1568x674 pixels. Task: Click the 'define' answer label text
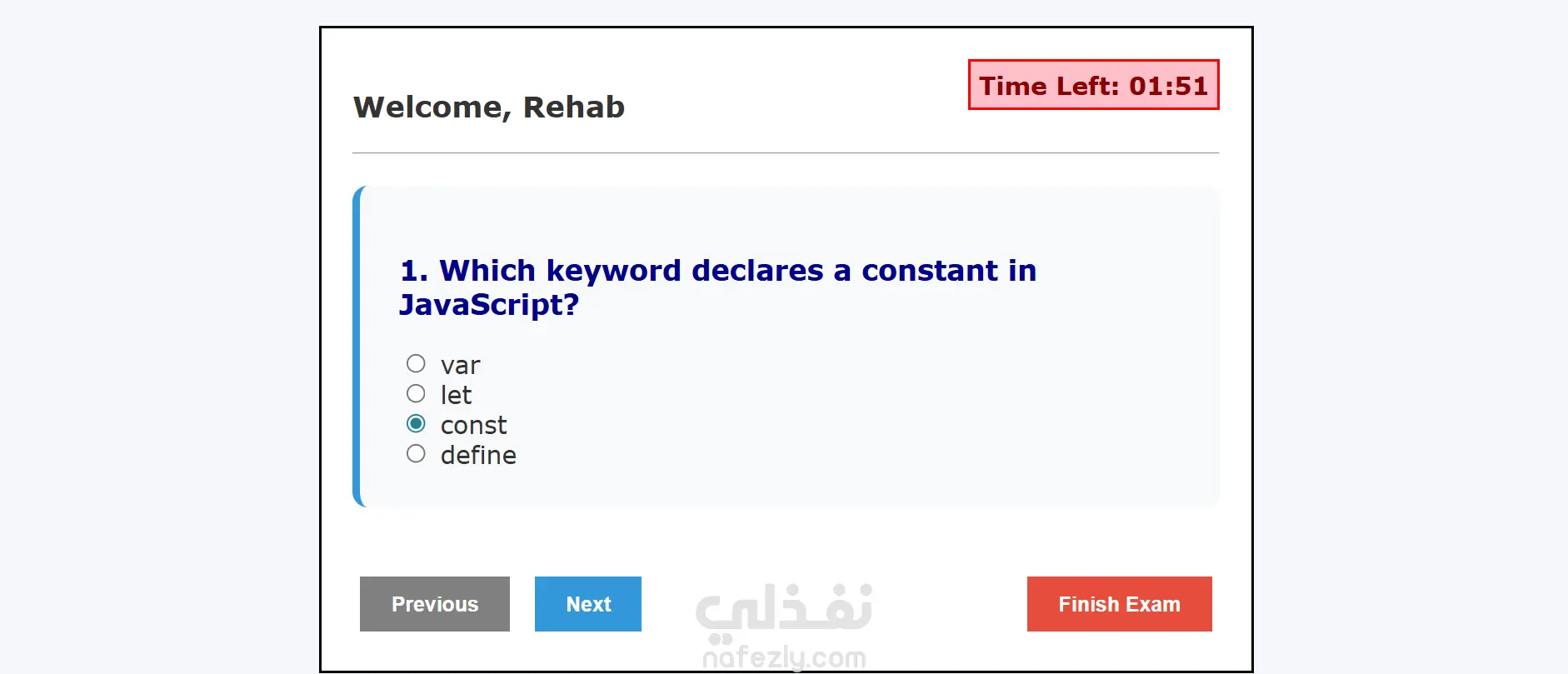(x=478, y=456)
